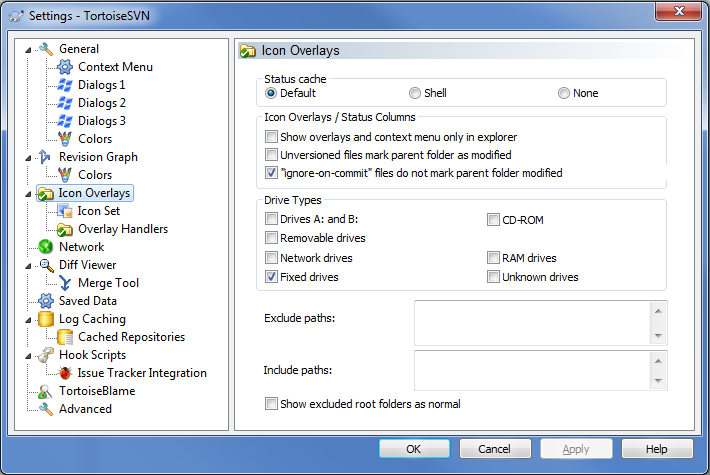Collapse the Log Caching tree node

[x=28, y=320]
